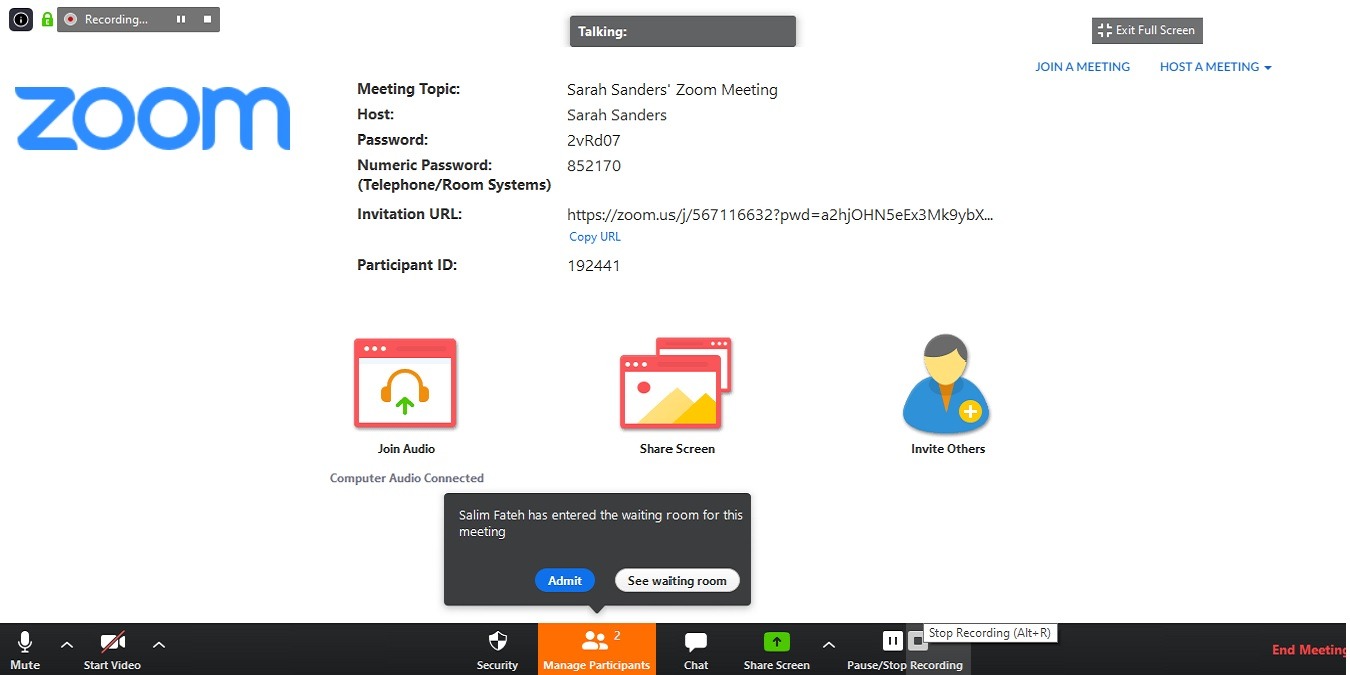The width and height of the screenshot is (1350, 675).
Task: Expand video options next to Start Video
Action: click(x=159, y=646)
